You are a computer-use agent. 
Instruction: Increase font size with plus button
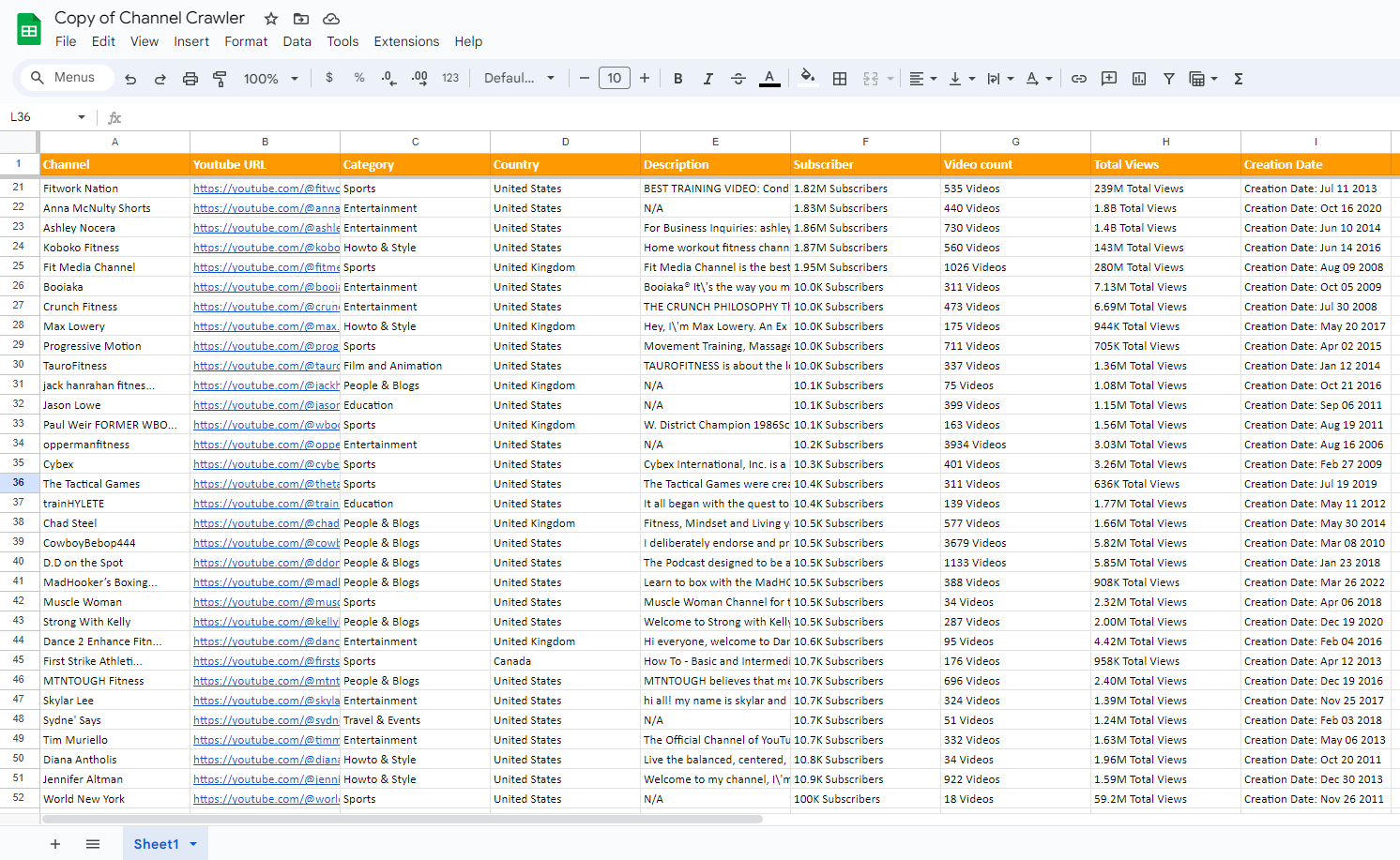(645, 78)
